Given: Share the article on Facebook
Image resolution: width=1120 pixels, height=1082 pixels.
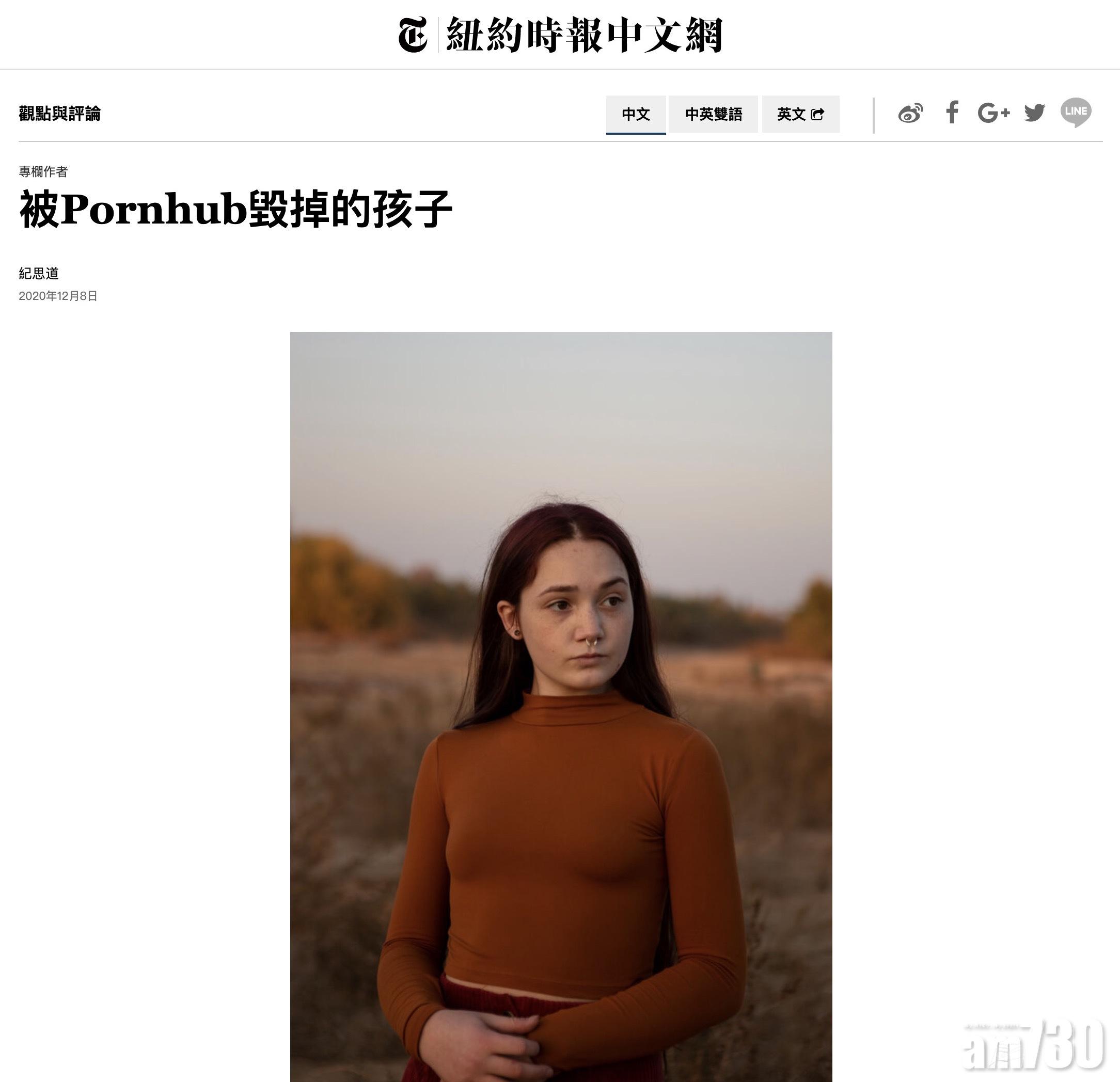Looking at the screenshot, I should 952,112.
